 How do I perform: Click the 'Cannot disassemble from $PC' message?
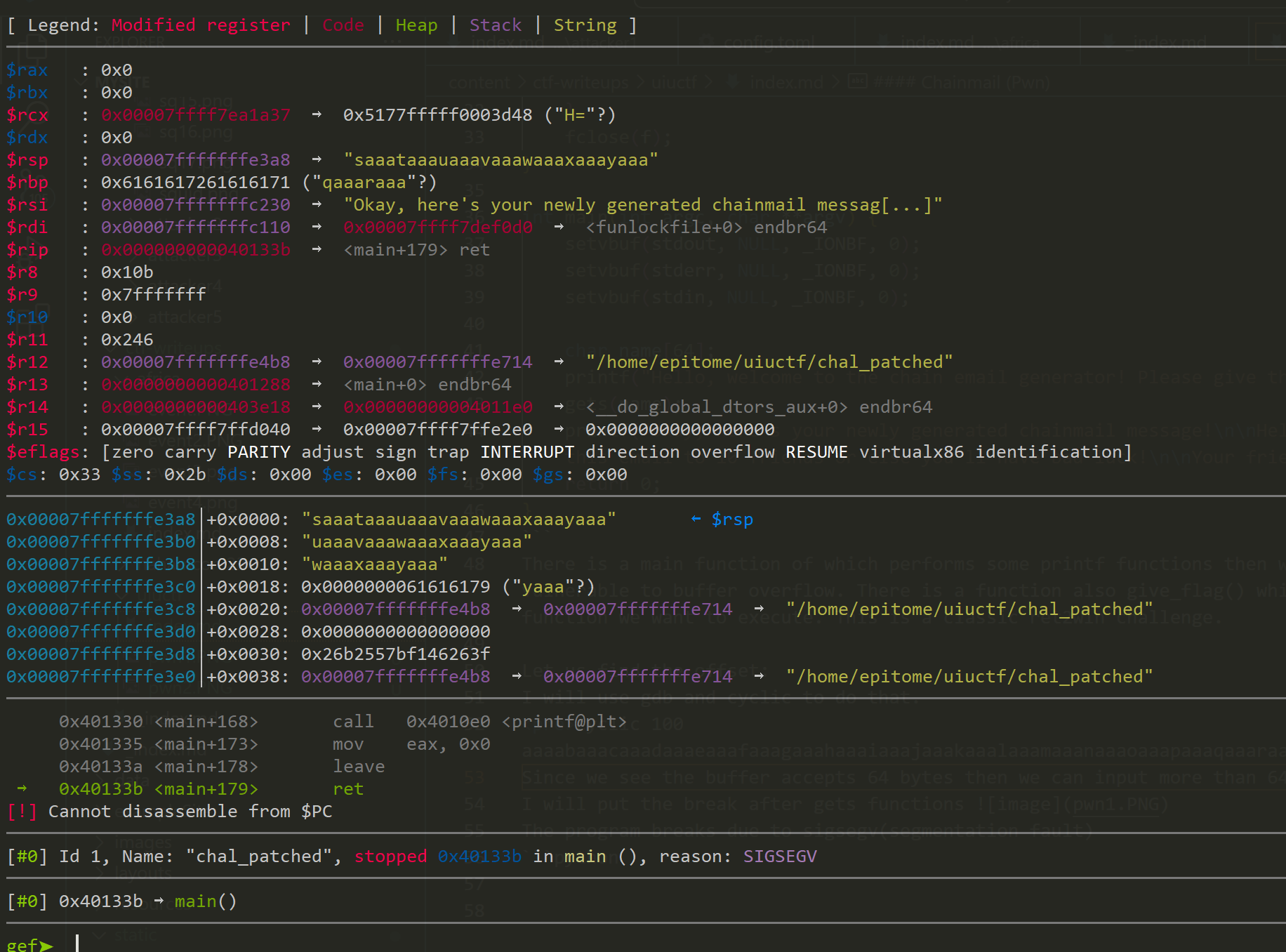[190, 812]
